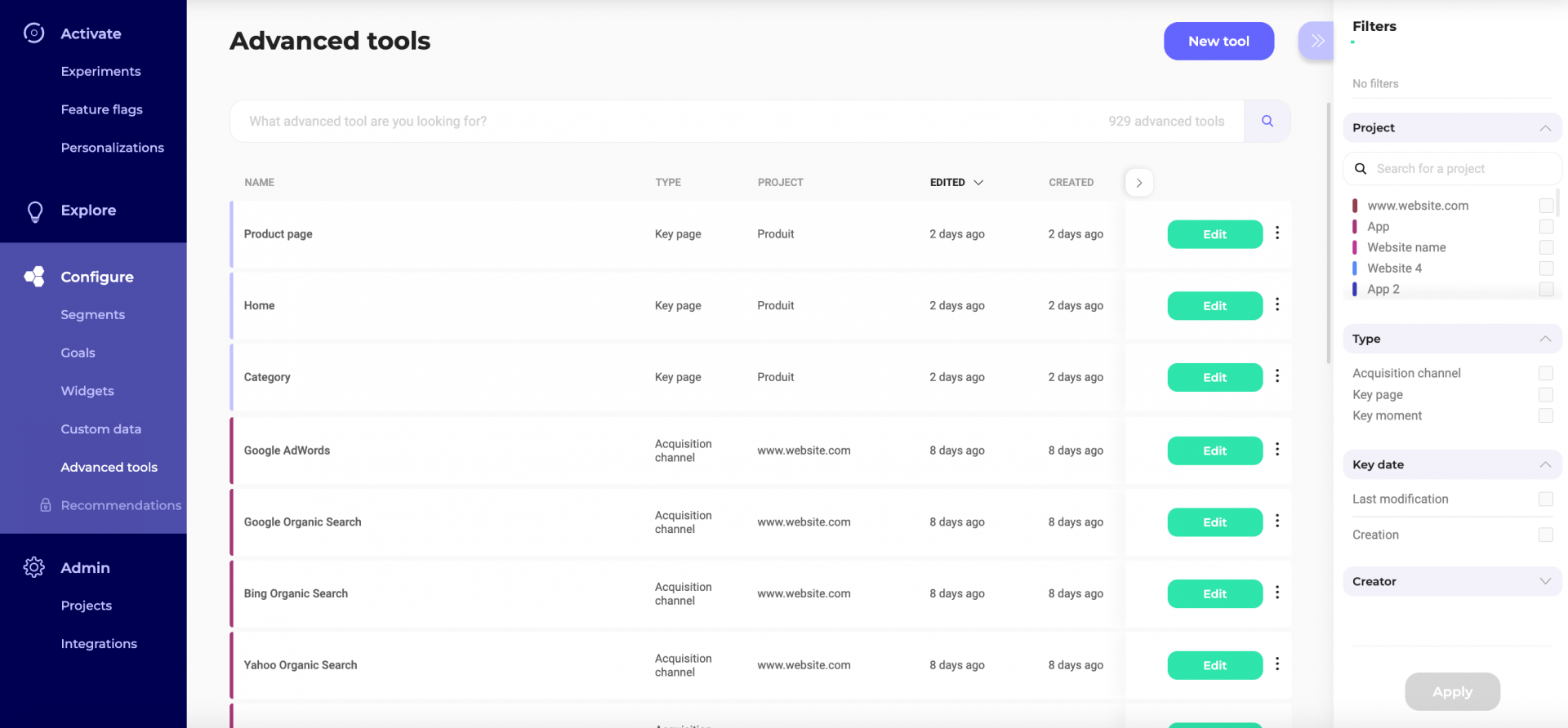
Task: Open more options for Home row
Action: 1277,304
